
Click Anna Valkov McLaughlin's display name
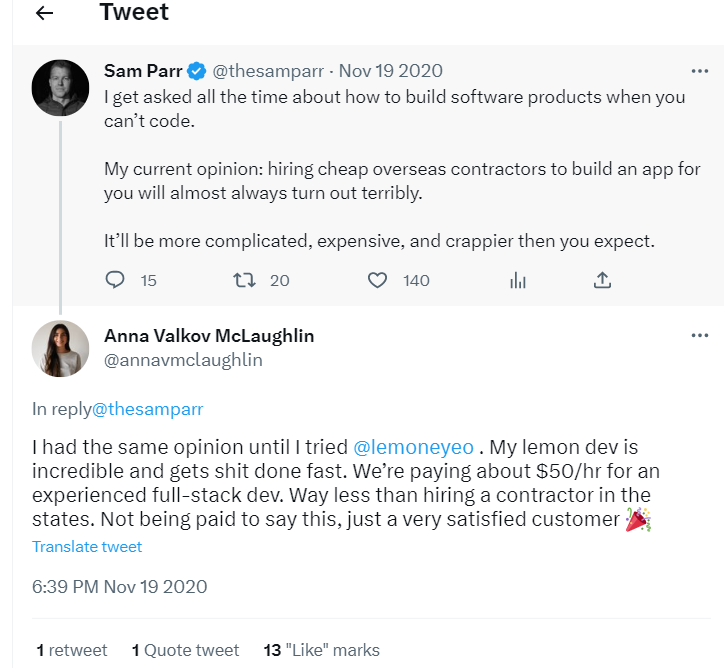point(209,336)
